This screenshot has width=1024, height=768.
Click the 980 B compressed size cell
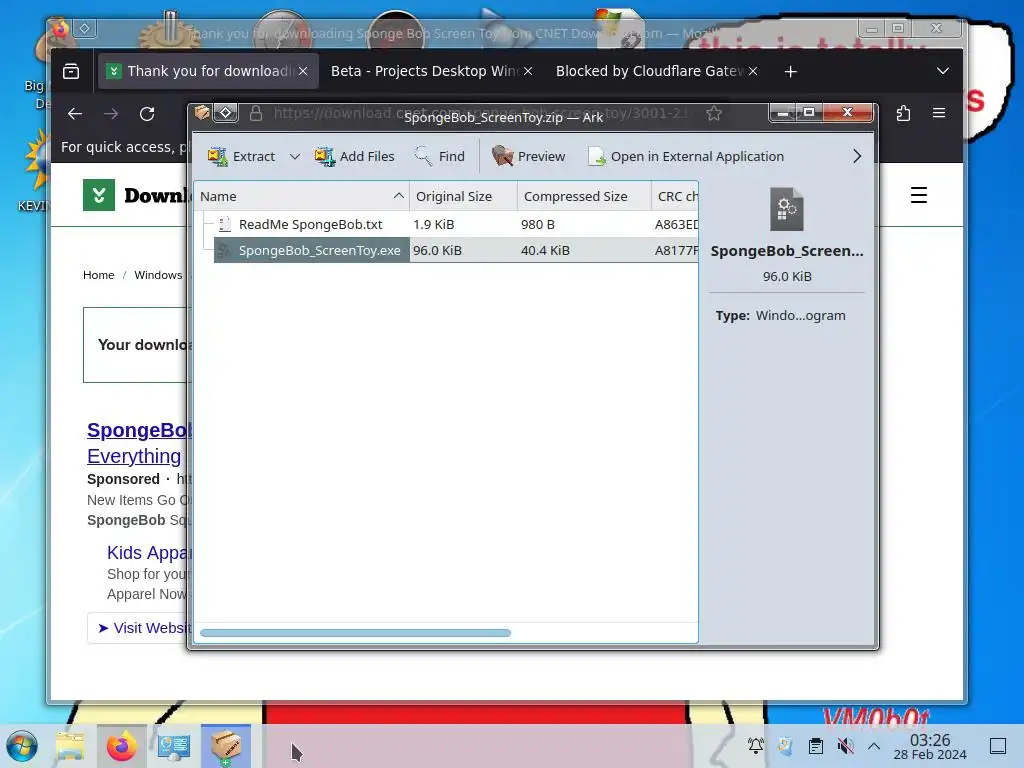tap(537, 224)
